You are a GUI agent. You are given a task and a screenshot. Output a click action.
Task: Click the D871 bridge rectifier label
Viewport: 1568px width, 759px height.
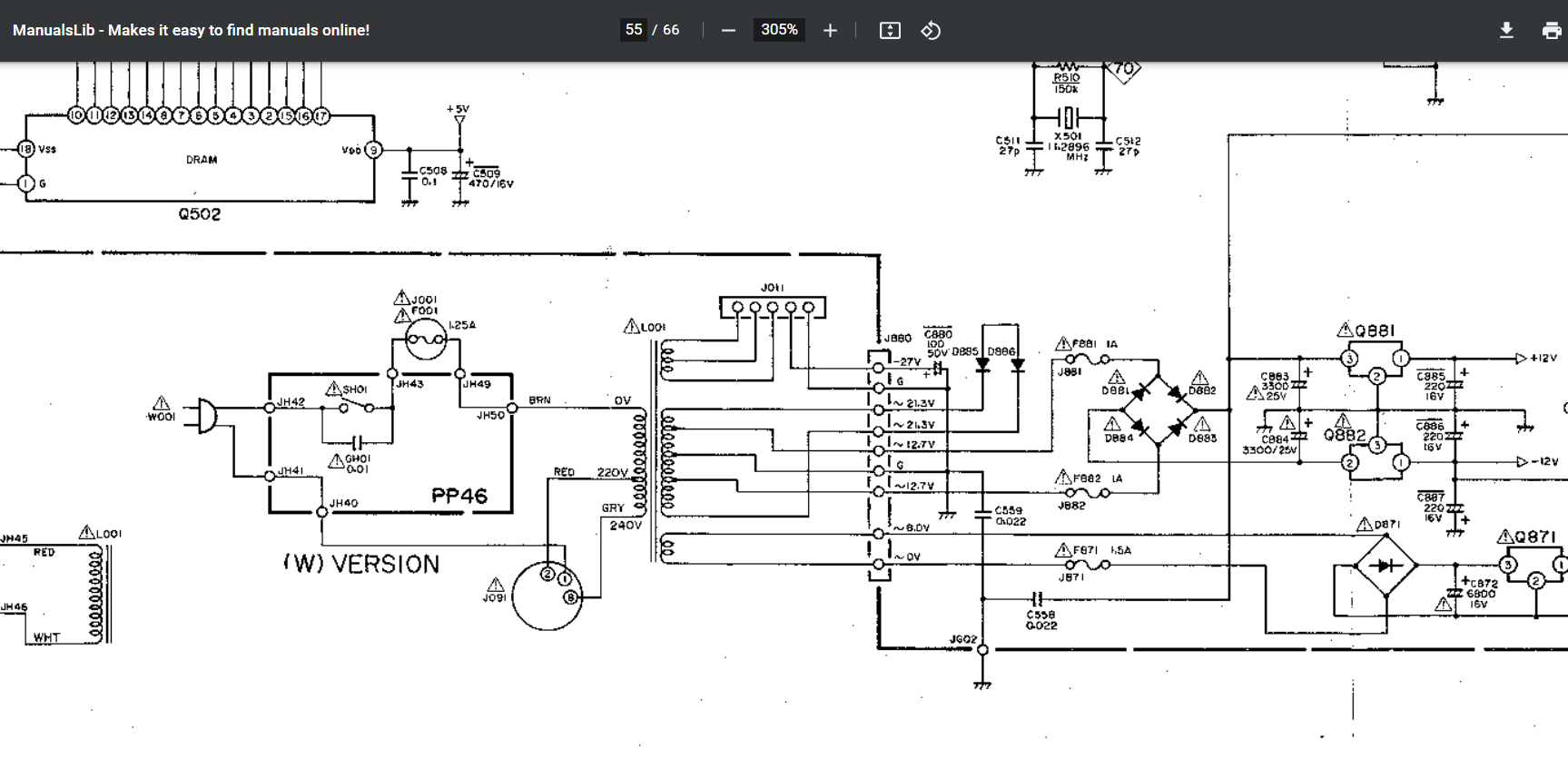click(x=1386, y=525)
